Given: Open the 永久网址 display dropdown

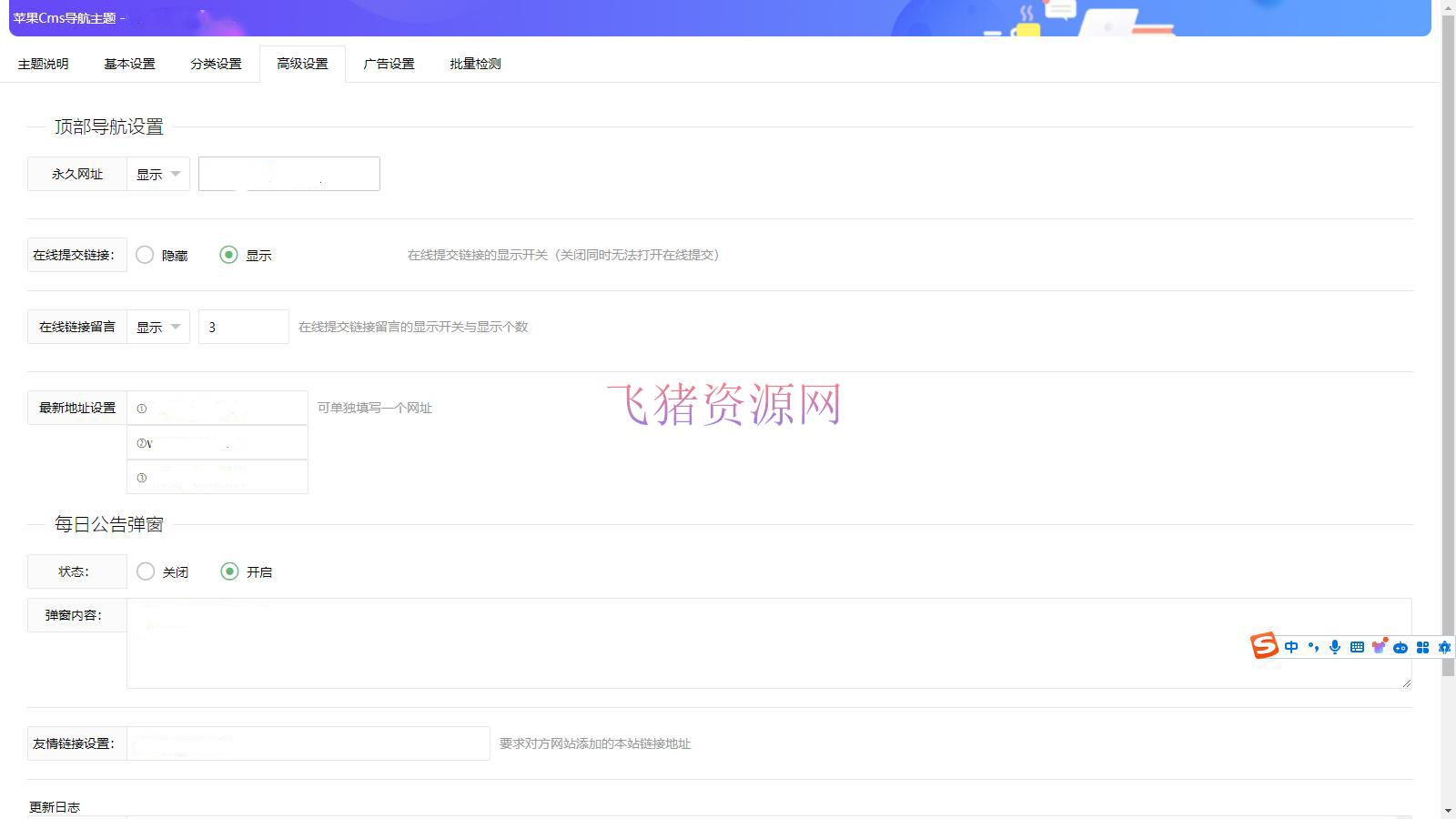Looking at the screenshot, I should tap(157, 174).
